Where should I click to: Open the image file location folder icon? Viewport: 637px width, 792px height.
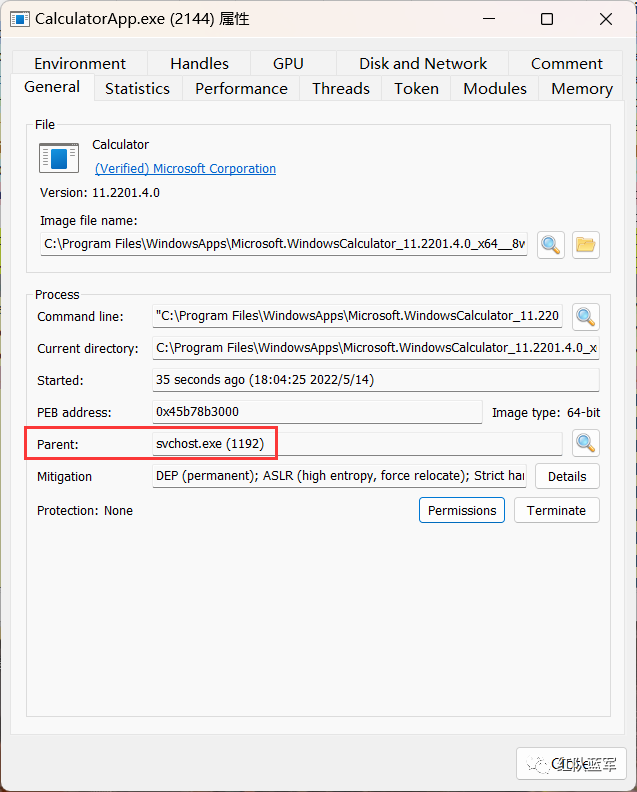(x=586, y=245)
